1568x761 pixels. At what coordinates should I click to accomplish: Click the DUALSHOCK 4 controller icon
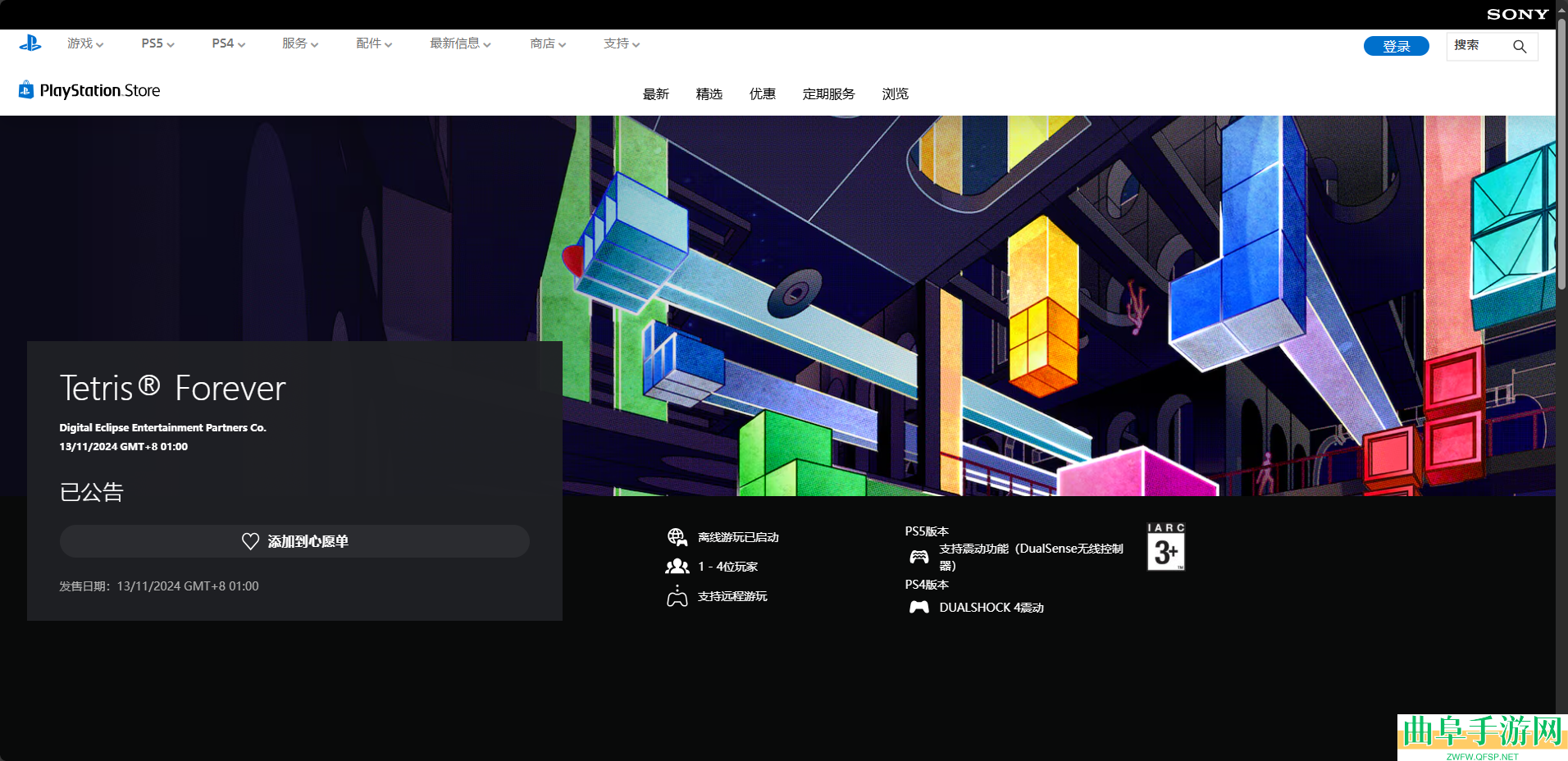919,608
